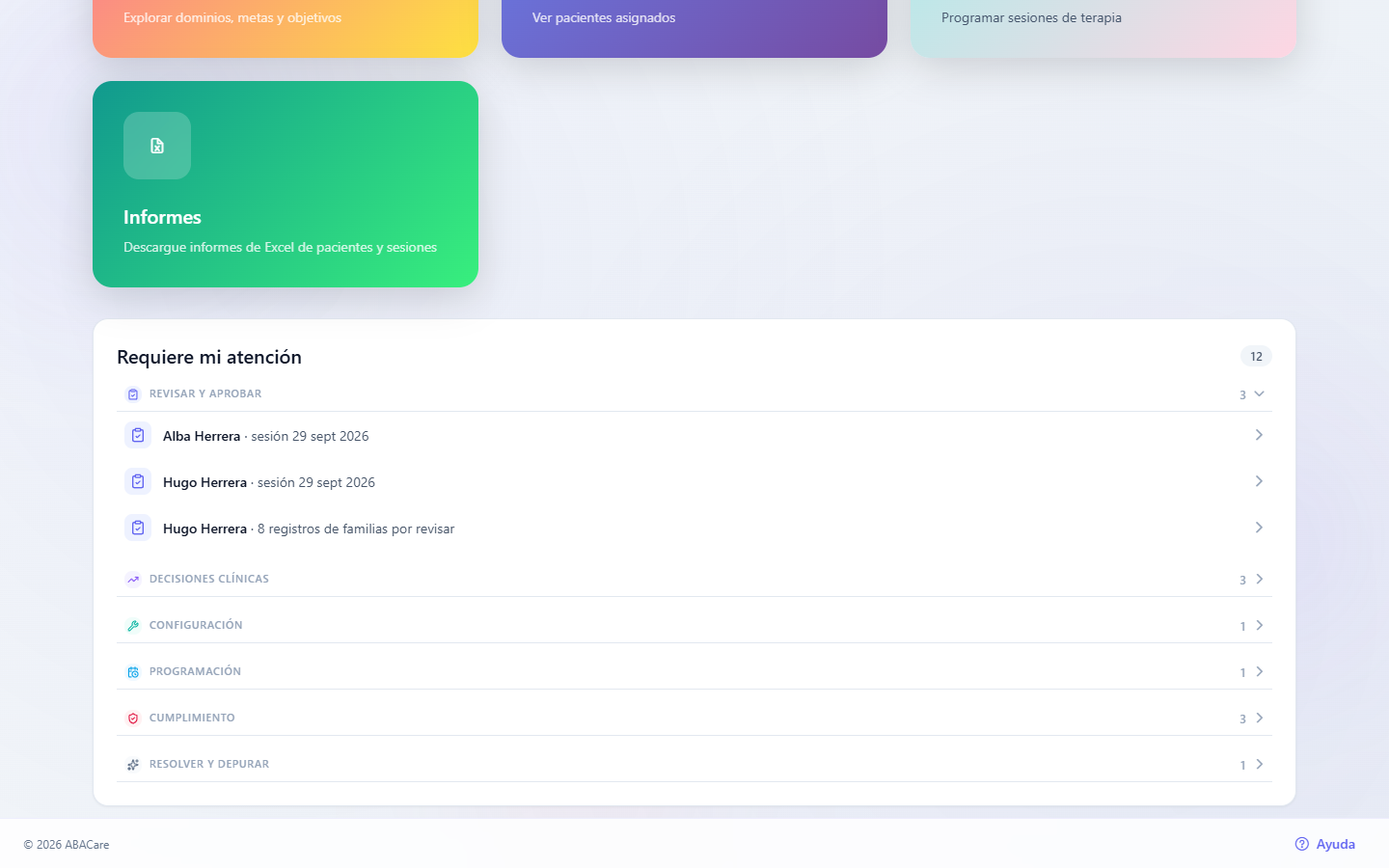
Task: Expand the Configuración section chevron
Action: tap(1259, 625)
